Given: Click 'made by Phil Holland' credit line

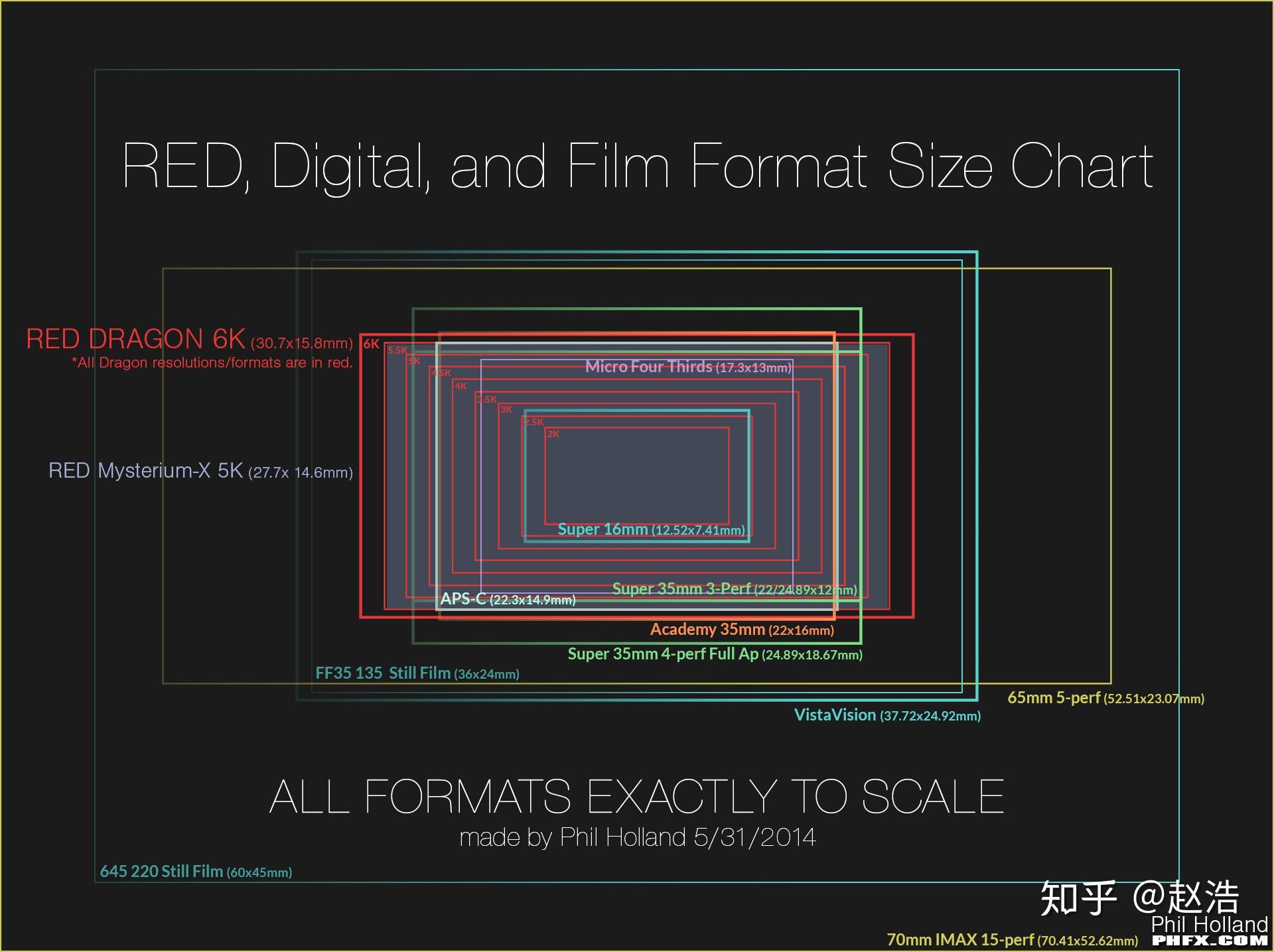Looking at the screenshot, I should coord(637,837).
